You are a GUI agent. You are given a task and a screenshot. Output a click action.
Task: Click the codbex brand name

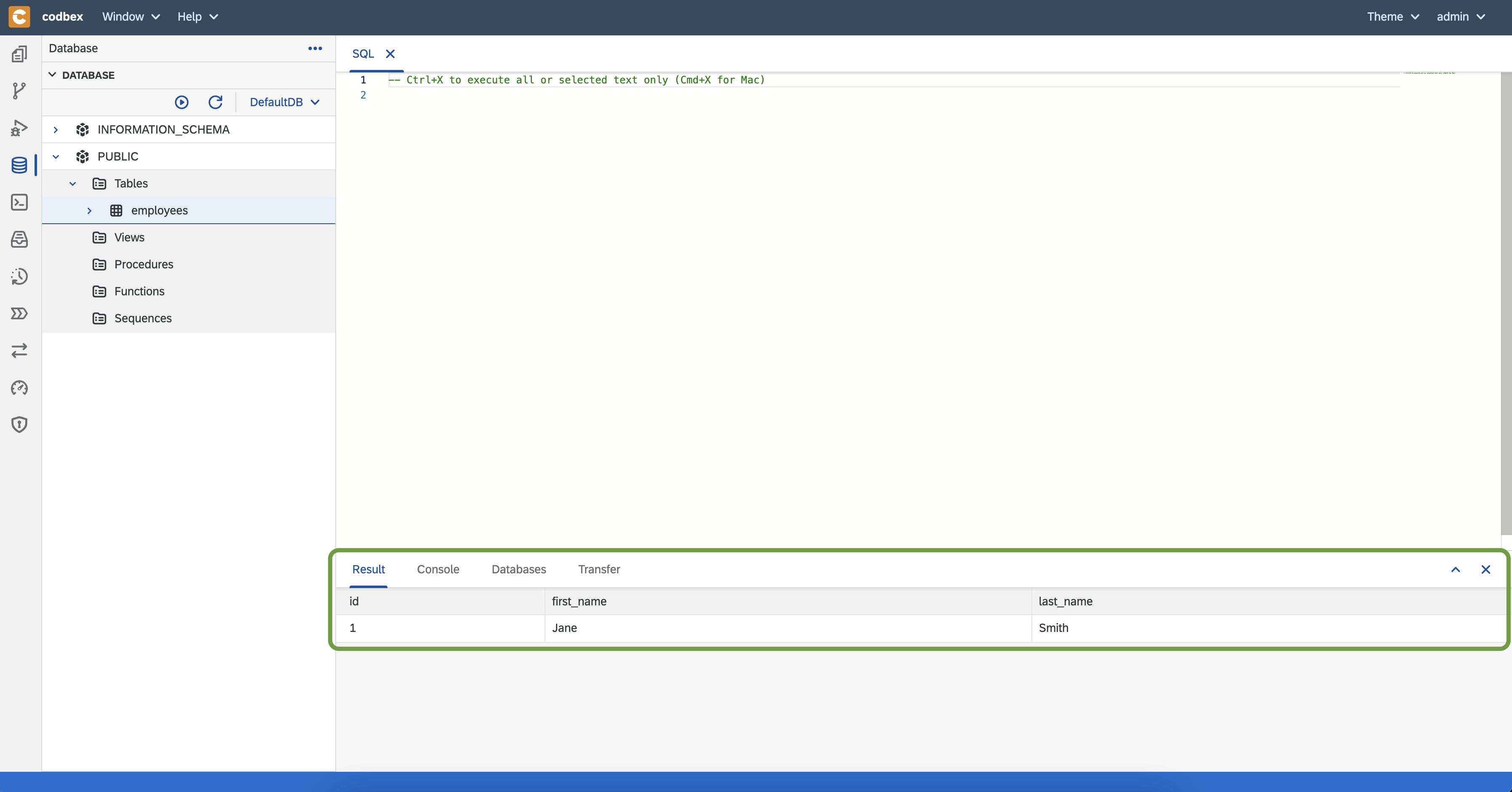pyautogui.click(x=63, y=16)
